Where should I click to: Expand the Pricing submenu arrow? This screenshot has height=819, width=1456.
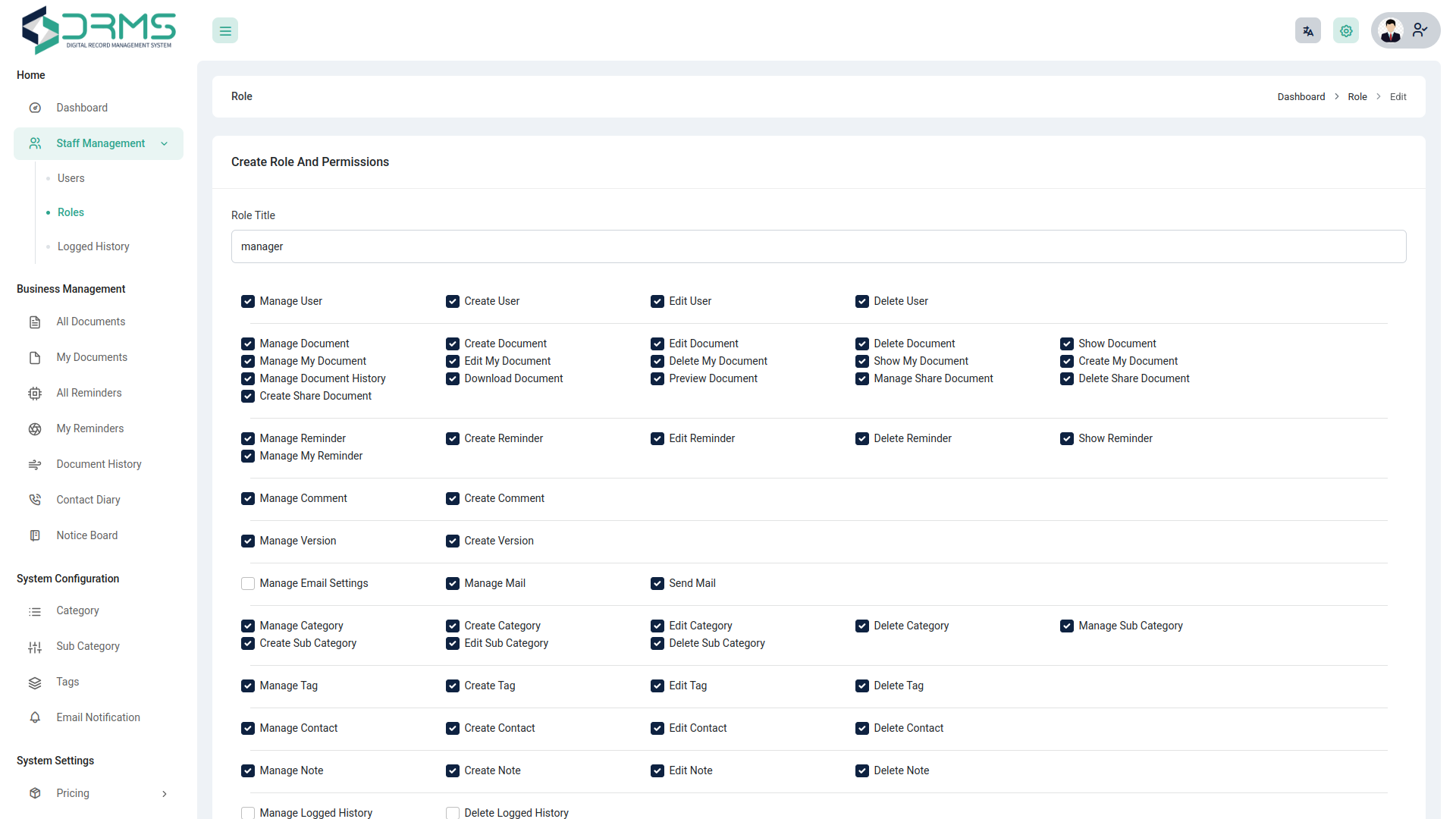tap(164, 794)
